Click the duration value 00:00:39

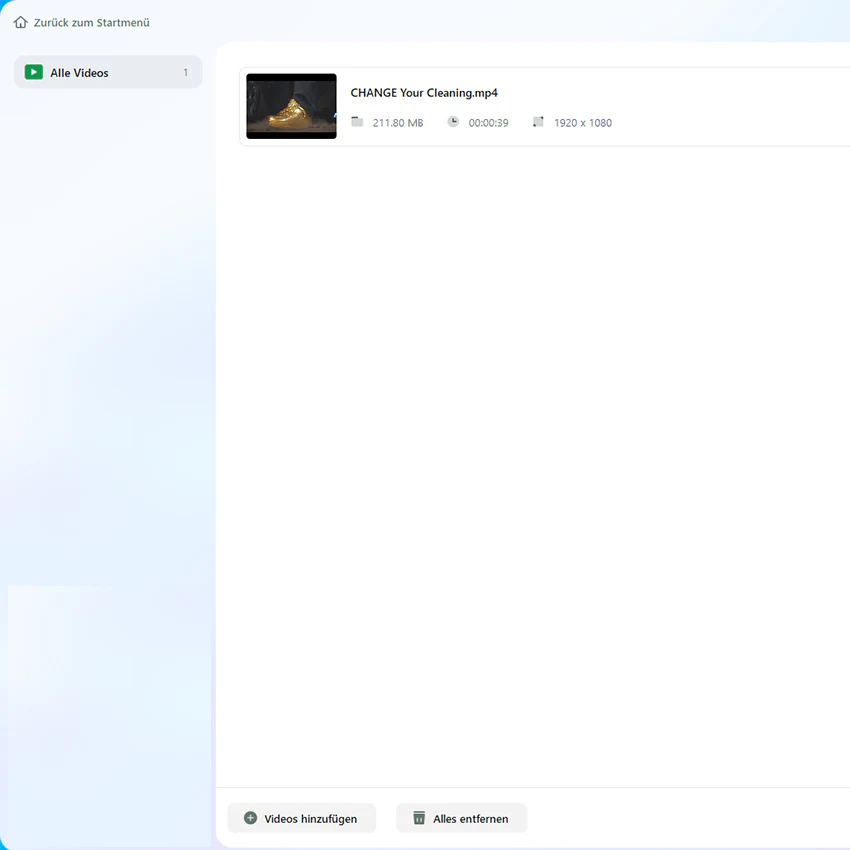[x=488, y=123]
